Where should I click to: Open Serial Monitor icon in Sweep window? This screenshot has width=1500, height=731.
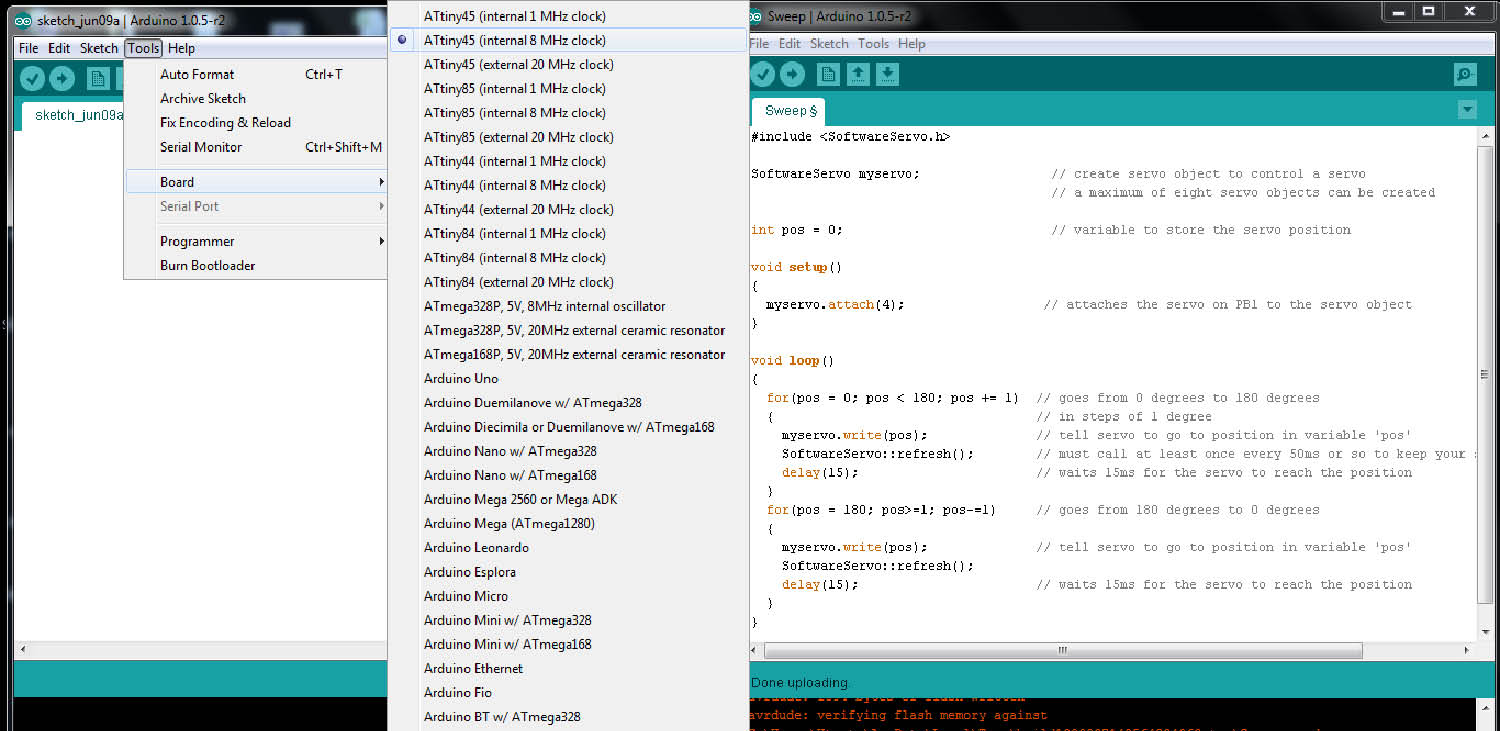point(1465,74)
